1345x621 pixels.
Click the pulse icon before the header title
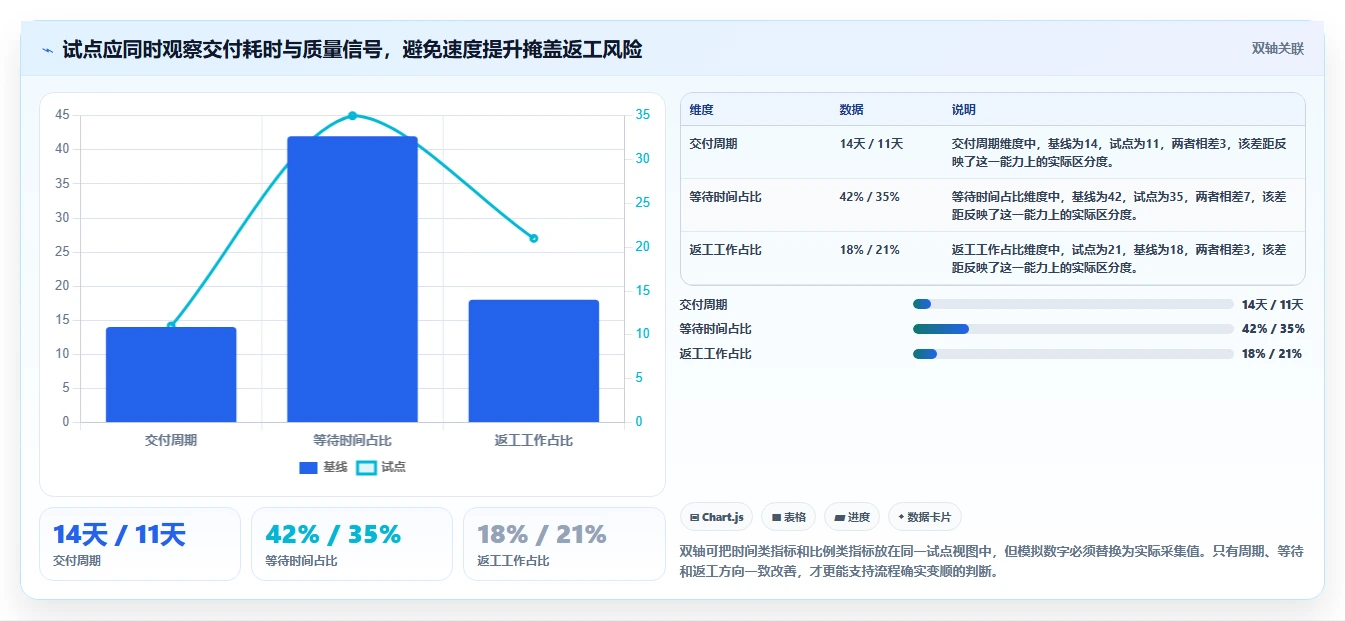(x=47, y=49)
